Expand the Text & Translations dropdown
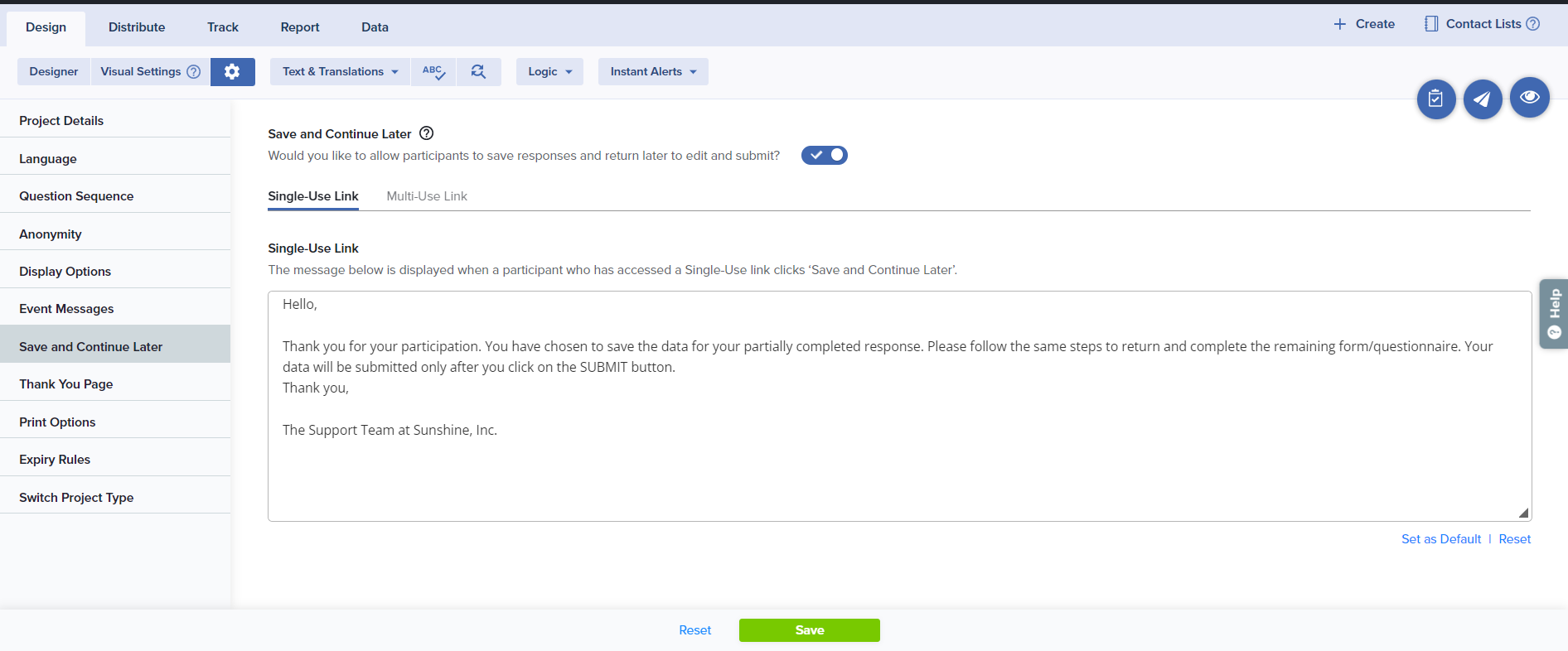 340,72
